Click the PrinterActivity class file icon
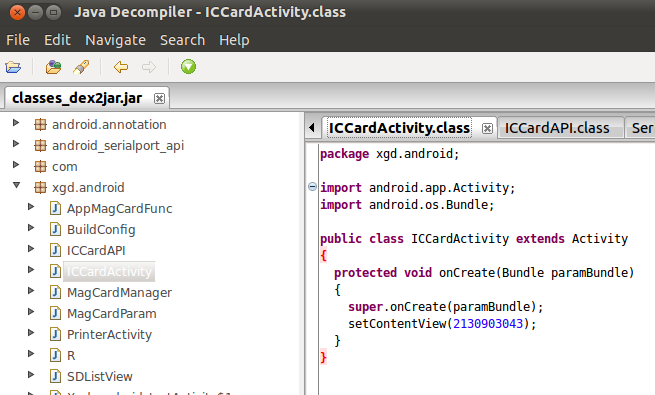 (55, 334)
